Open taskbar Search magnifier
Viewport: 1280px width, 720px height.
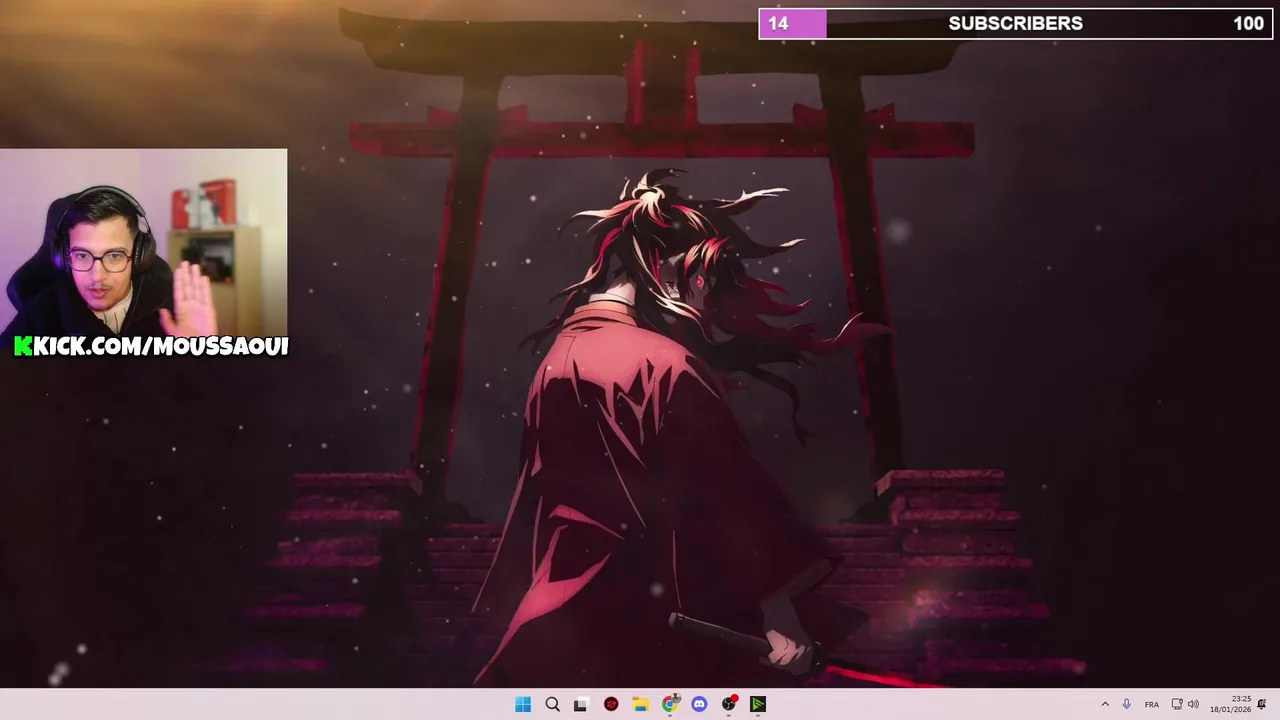tap(552, 704)
